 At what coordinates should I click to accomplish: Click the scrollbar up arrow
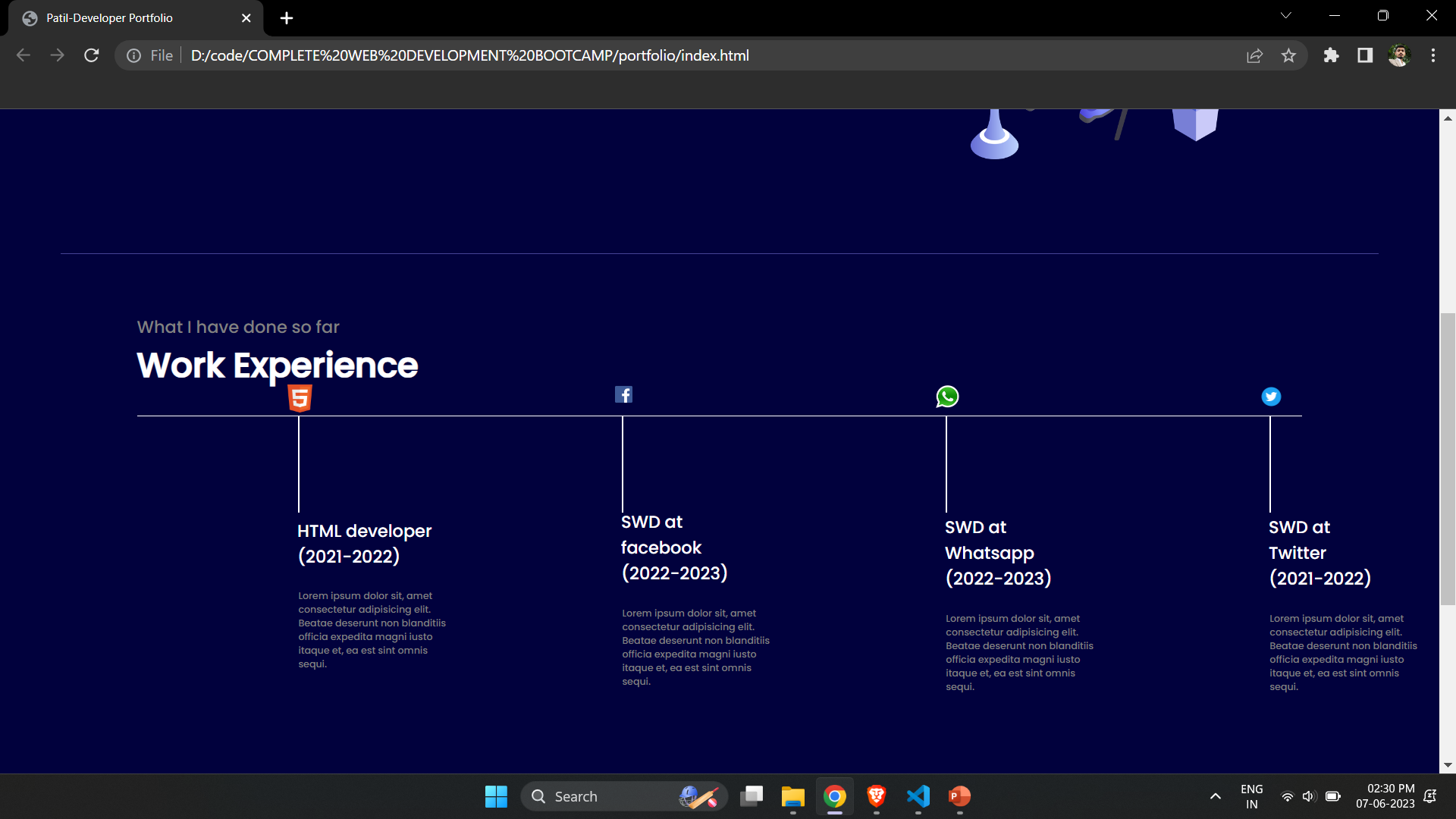tap(1448, 118)
